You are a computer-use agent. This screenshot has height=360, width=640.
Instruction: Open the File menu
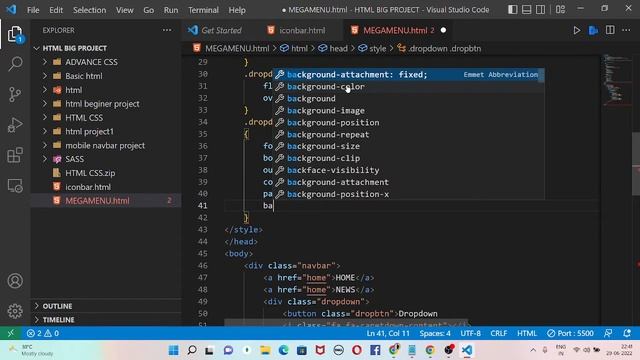click(x=33, y=10)
